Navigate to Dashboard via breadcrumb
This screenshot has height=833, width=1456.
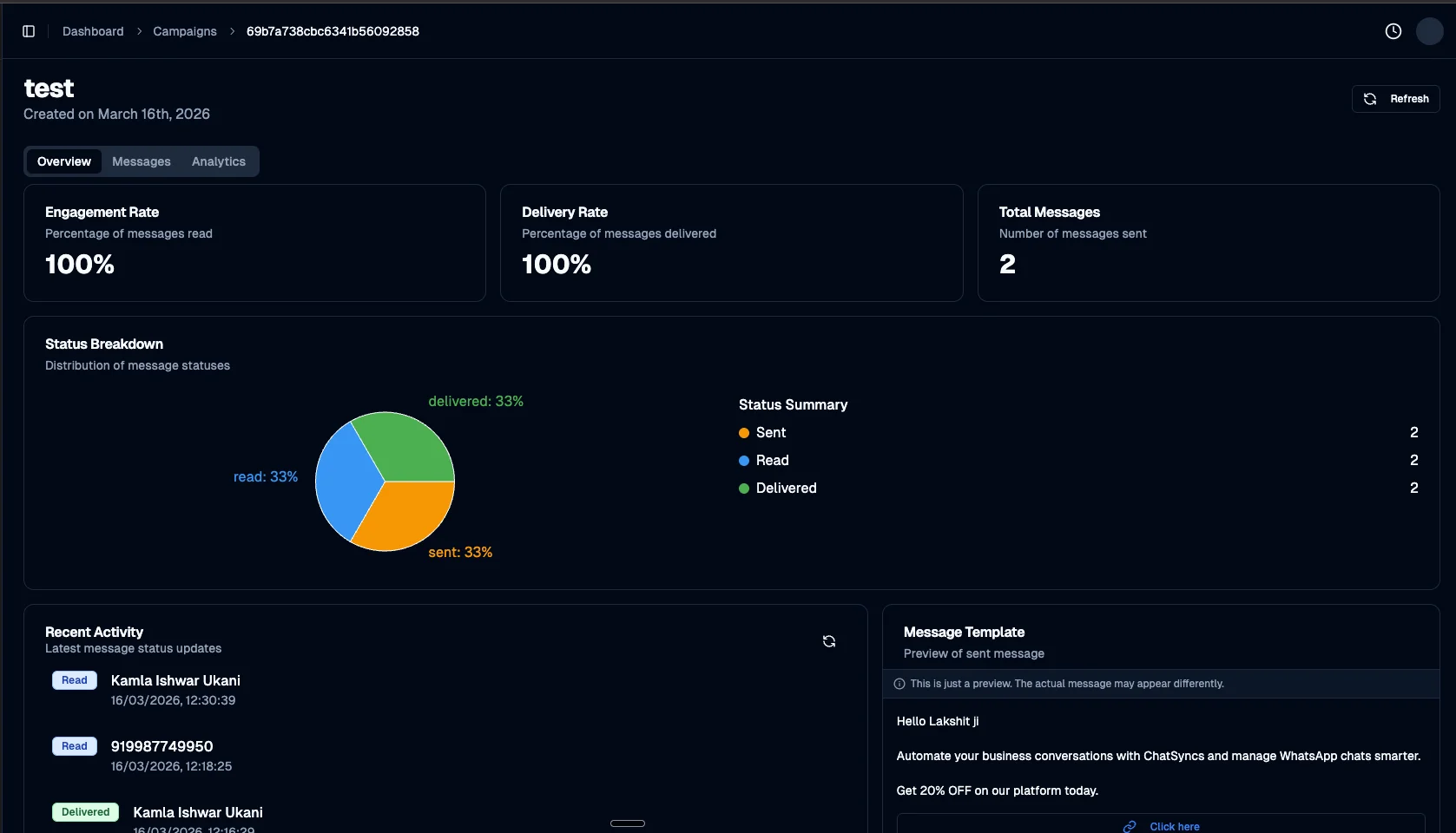(92, 31)
